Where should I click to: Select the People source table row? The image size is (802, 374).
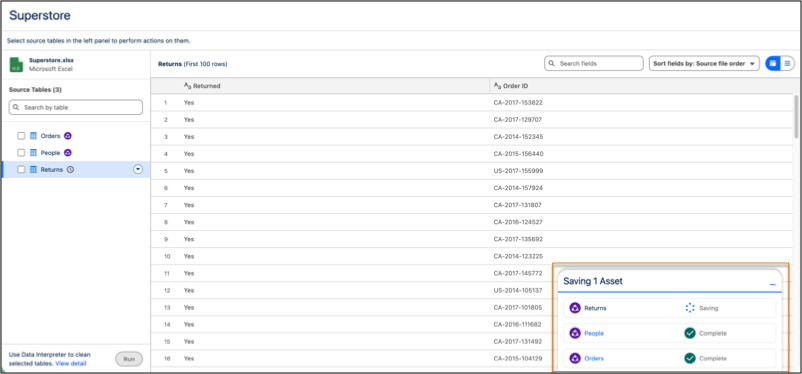pyautogui.click(x=76, y=153)
